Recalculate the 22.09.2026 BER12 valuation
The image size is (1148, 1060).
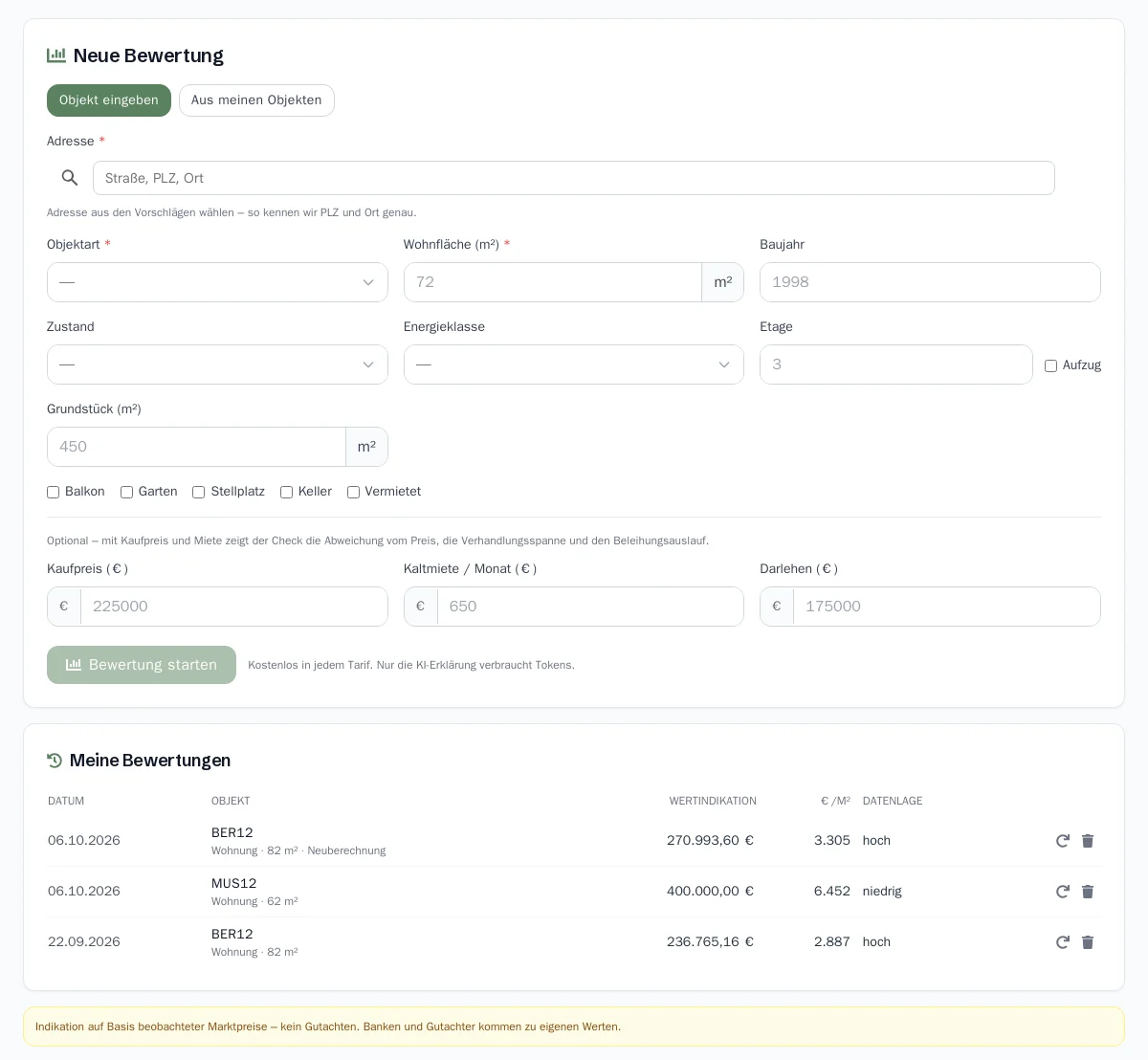point(1063,942)
